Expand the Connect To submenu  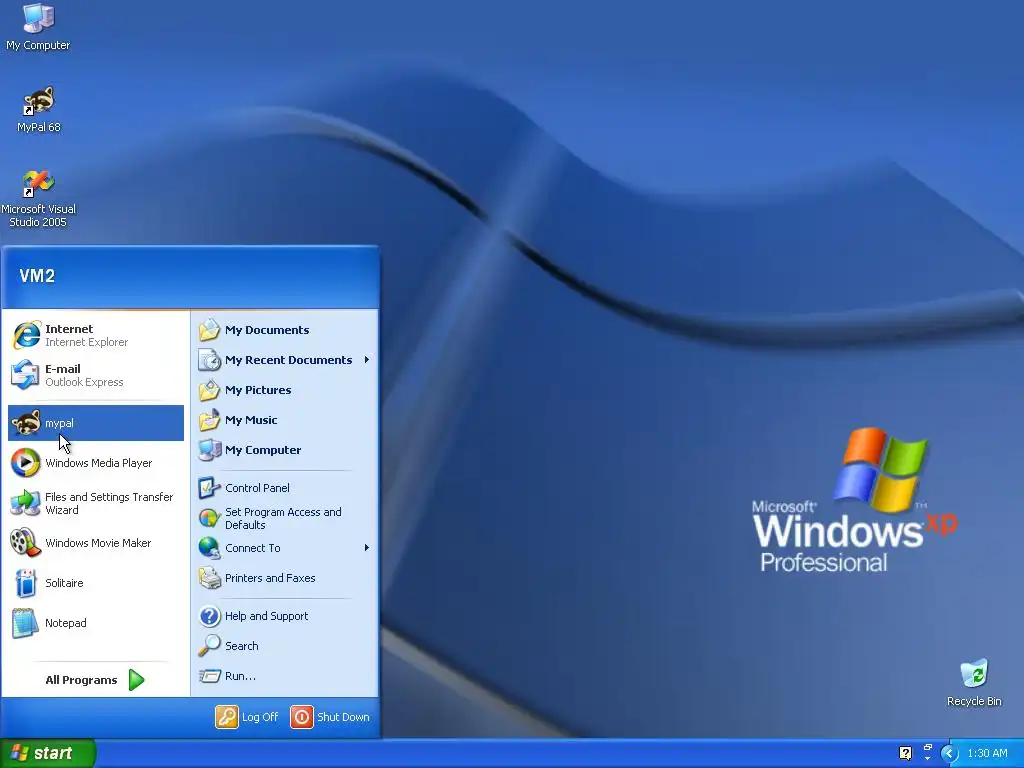(285, 548)
